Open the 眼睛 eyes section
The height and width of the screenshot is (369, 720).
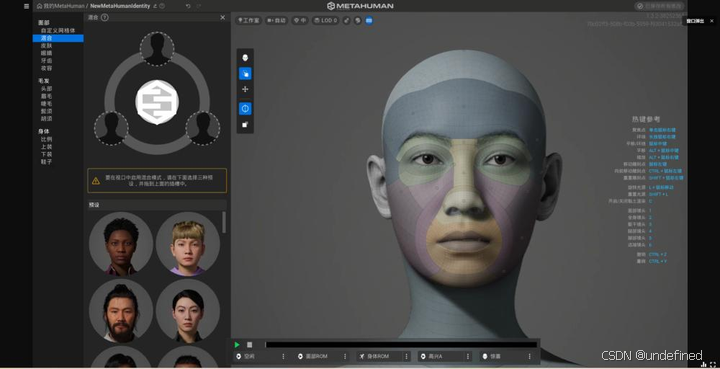coord(46,53)
